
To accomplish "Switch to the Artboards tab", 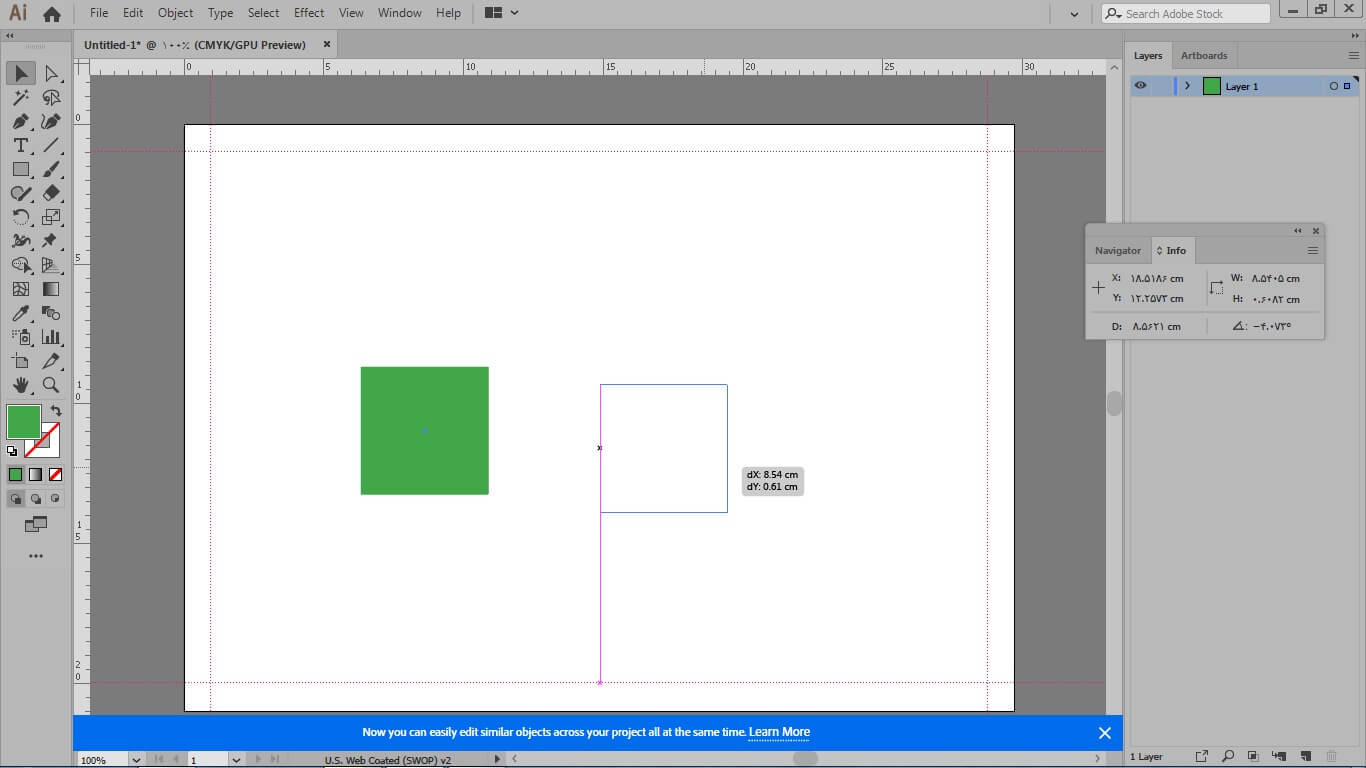I will 1203,56.
